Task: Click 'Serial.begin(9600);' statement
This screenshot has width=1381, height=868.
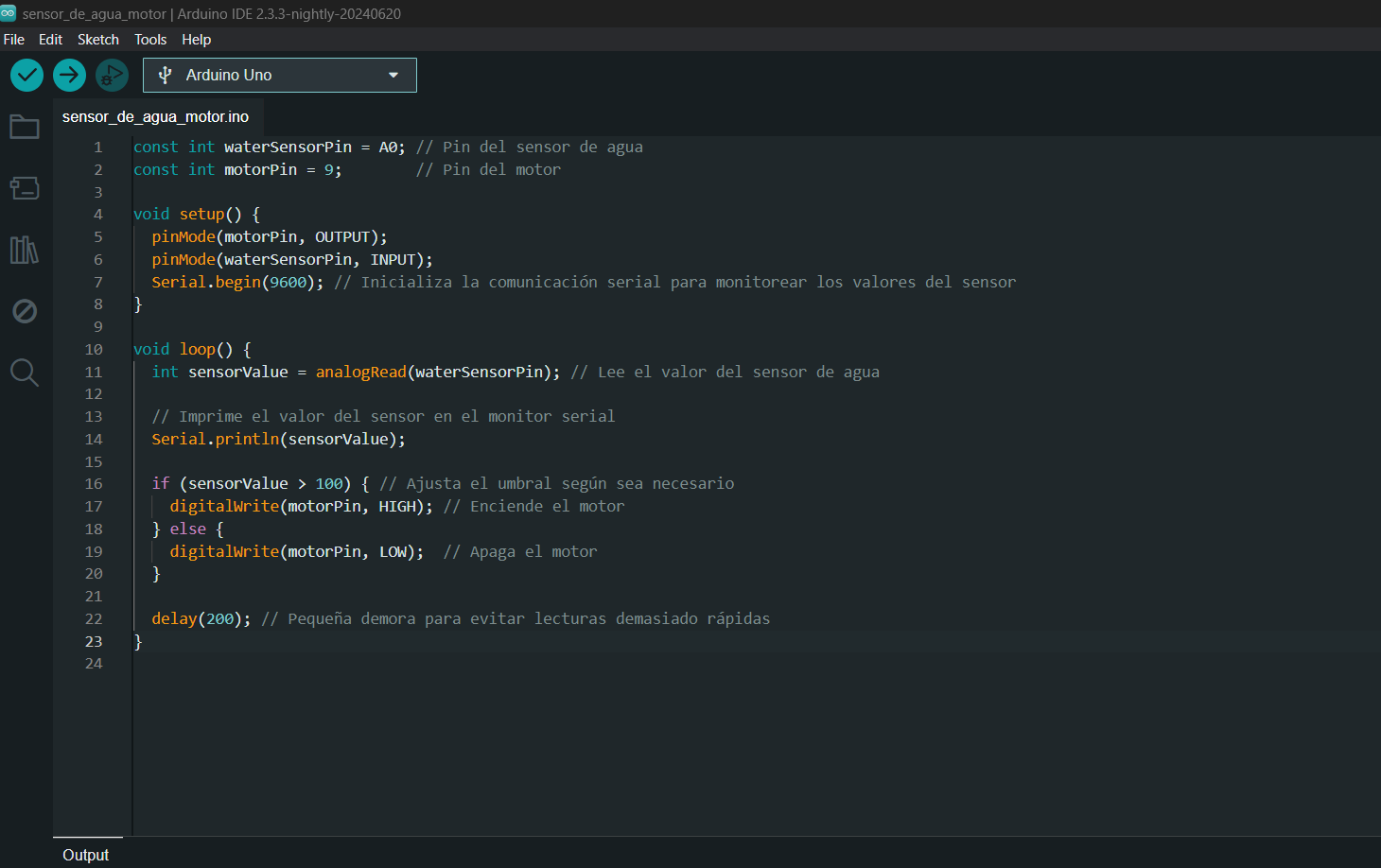Action: pos(237,283)
